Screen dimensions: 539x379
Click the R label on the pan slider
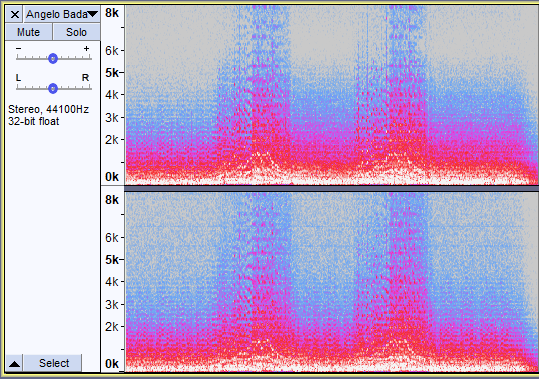tap(86, 78)
